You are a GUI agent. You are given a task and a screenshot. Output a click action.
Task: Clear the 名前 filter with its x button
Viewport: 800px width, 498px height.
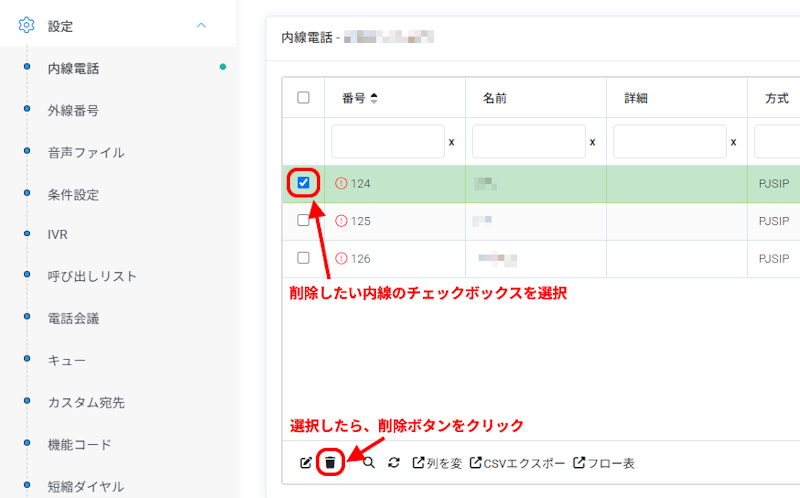592,142
